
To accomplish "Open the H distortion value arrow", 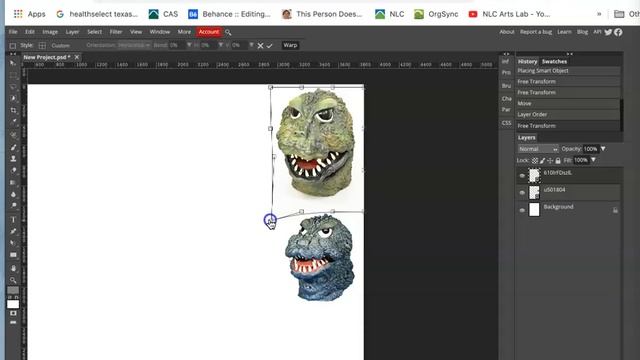I will coord(220,45).
